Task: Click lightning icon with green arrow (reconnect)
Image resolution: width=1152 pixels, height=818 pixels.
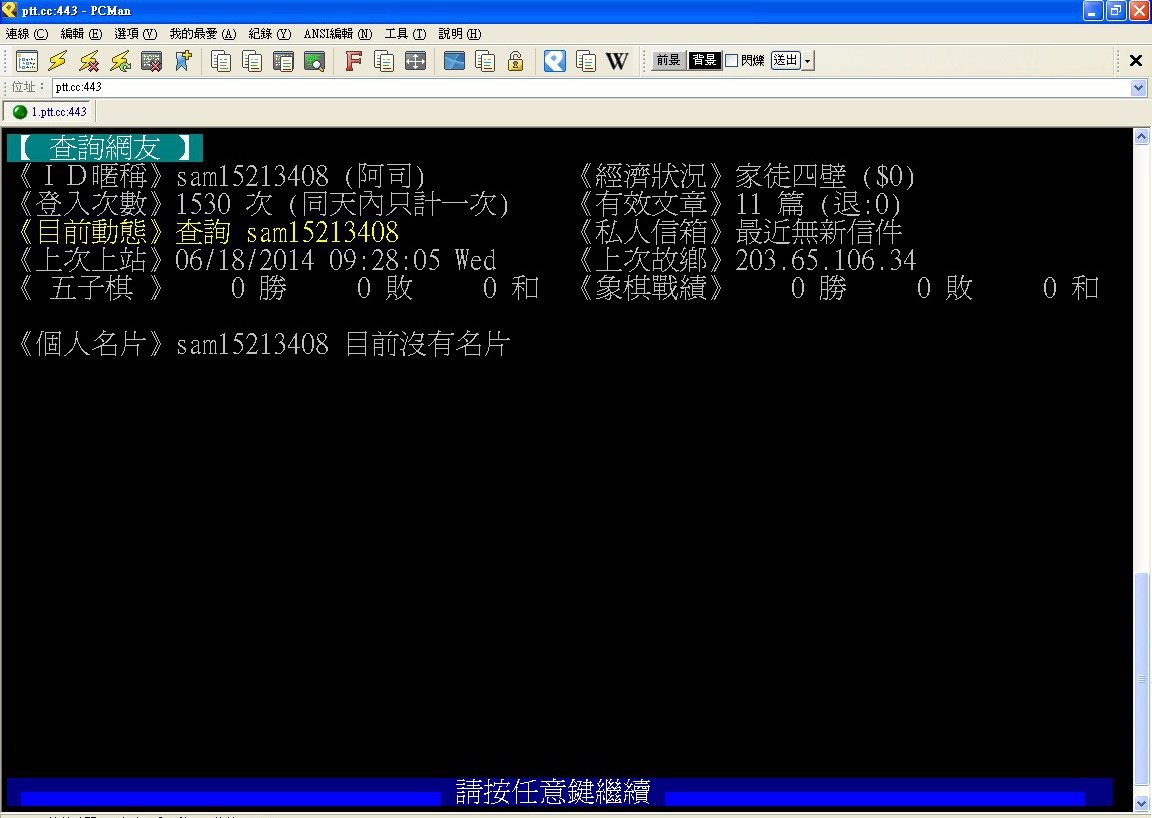Action: (120, 61)
